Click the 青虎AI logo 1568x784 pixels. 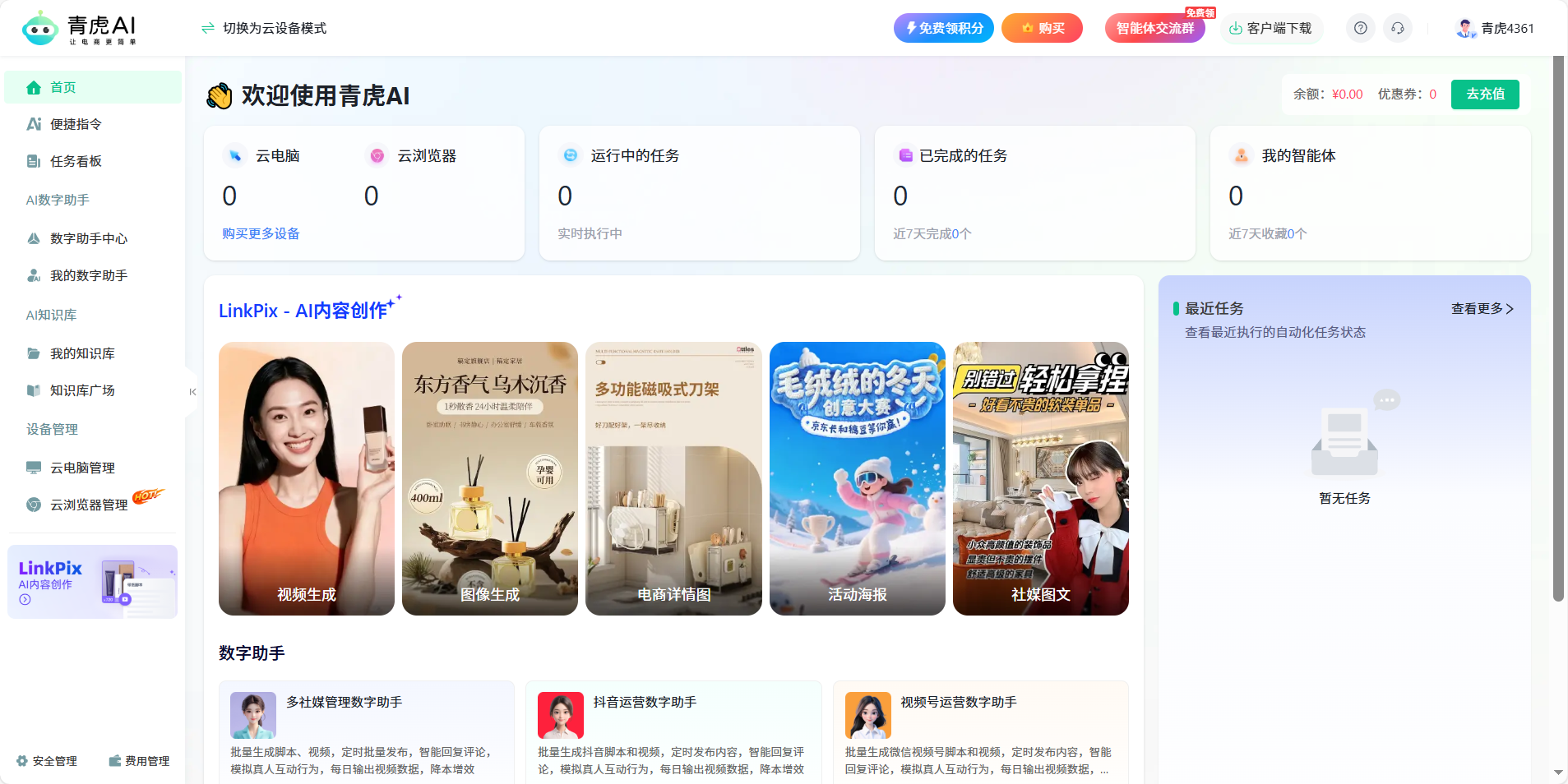(x=79, y=29)
